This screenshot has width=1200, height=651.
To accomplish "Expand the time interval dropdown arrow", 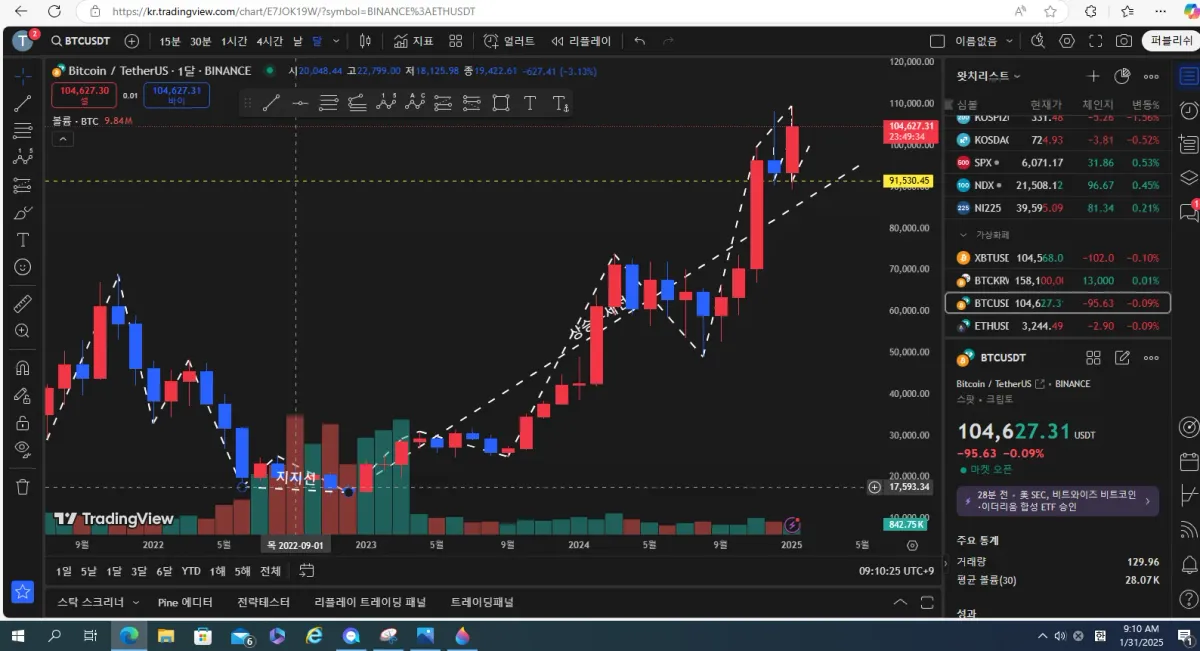I will 336,41.
